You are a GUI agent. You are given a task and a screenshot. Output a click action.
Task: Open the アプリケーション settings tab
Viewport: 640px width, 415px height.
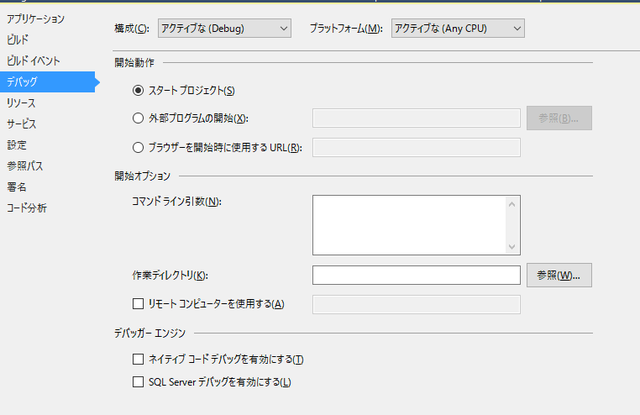click(x=36, y=19)
